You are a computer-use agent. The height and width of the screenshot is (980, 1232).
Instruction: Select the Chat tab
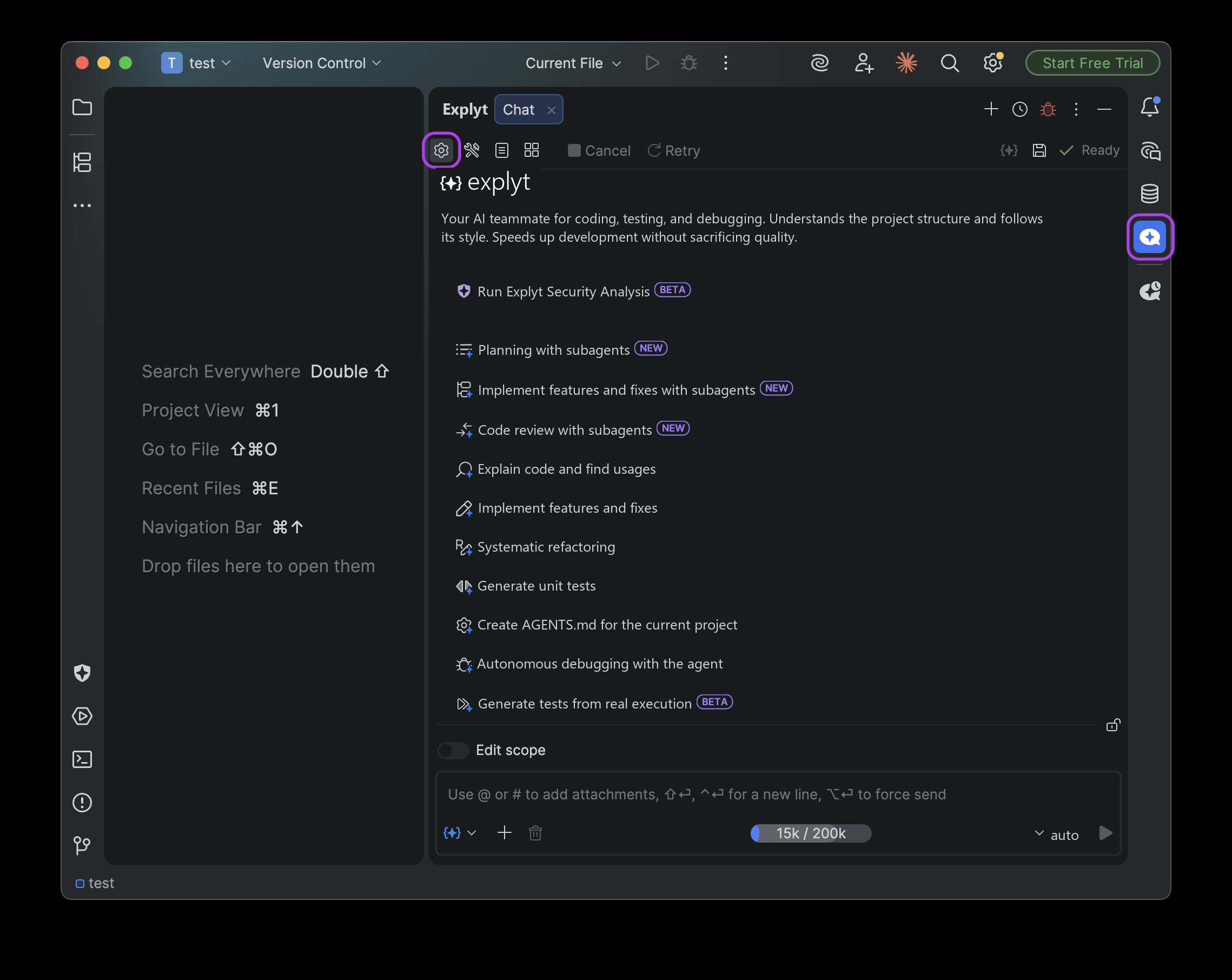518,110
